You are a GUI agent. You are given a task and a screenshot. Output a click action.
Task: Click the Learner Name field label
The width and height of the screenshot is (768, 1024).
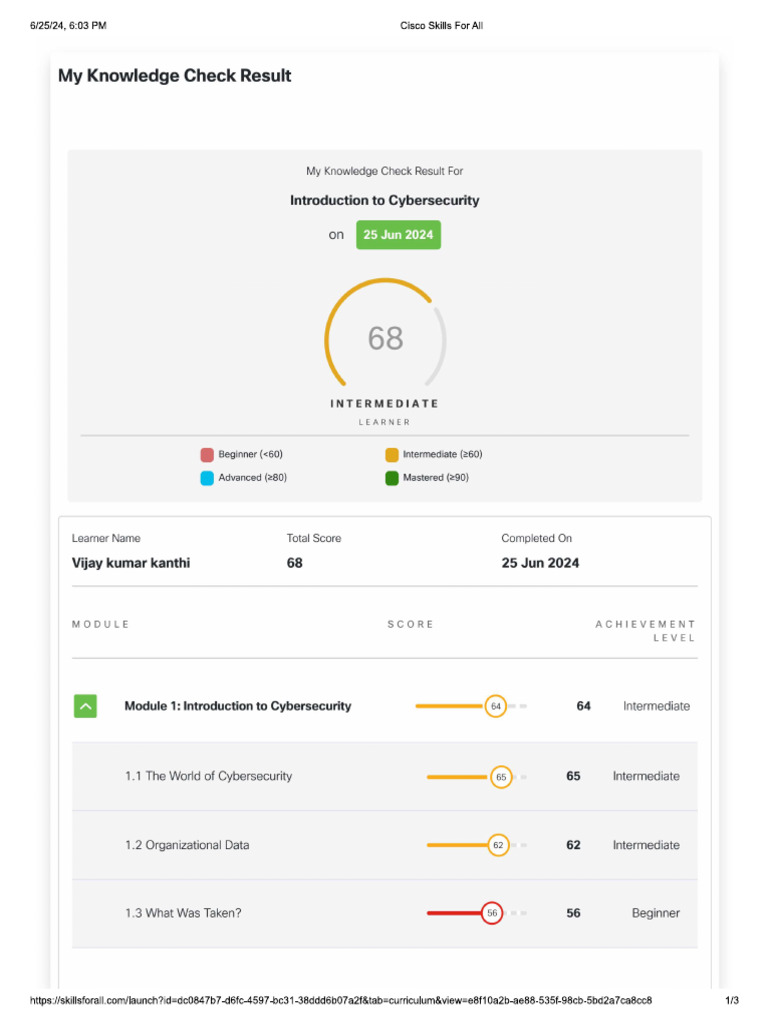click(106, 539)
